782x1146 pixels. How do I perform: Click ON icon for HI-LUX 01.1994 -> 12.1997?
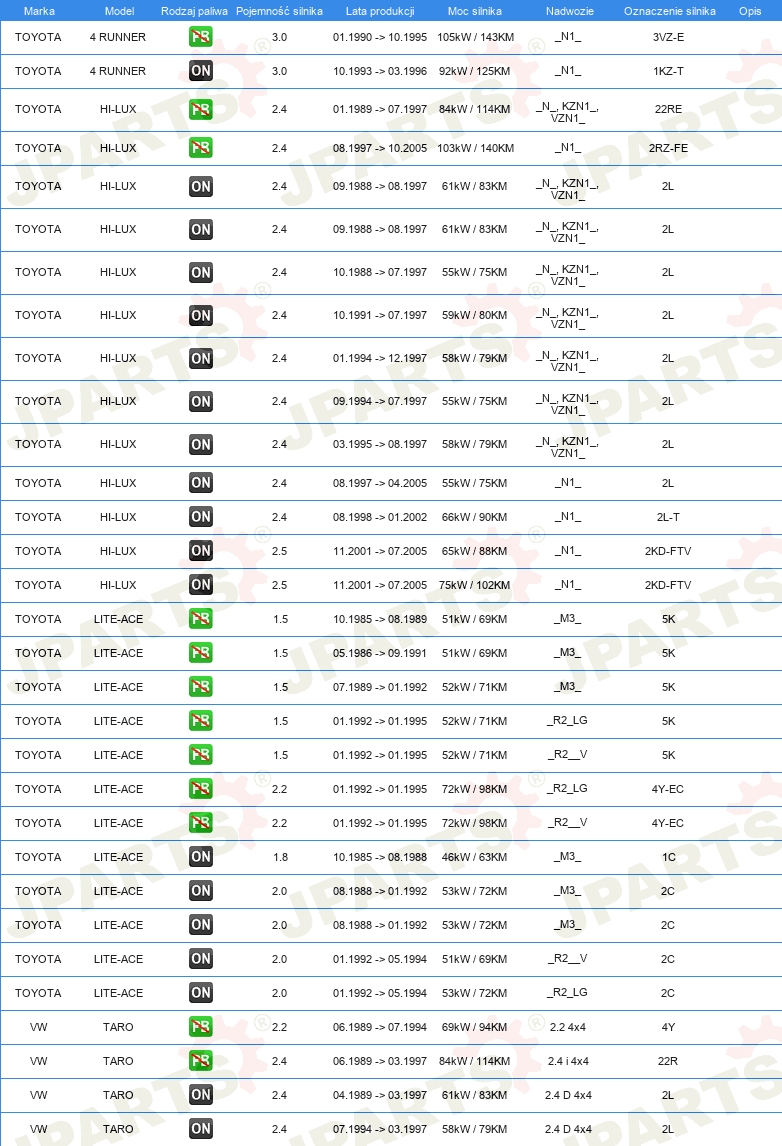(200, 358)
